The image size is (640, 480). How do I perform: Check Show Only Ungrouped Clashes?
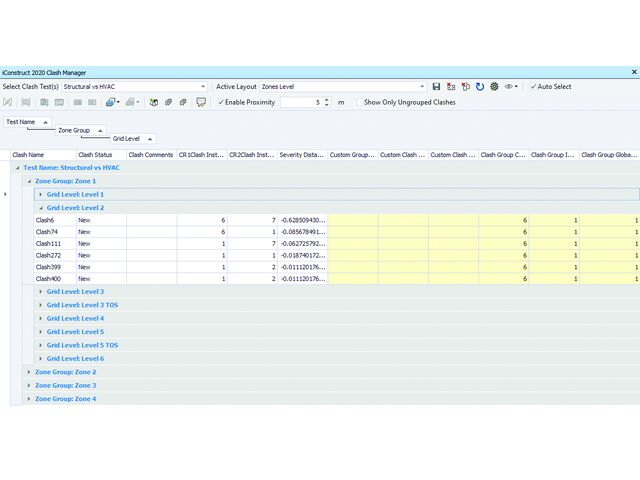coord(358,102)
